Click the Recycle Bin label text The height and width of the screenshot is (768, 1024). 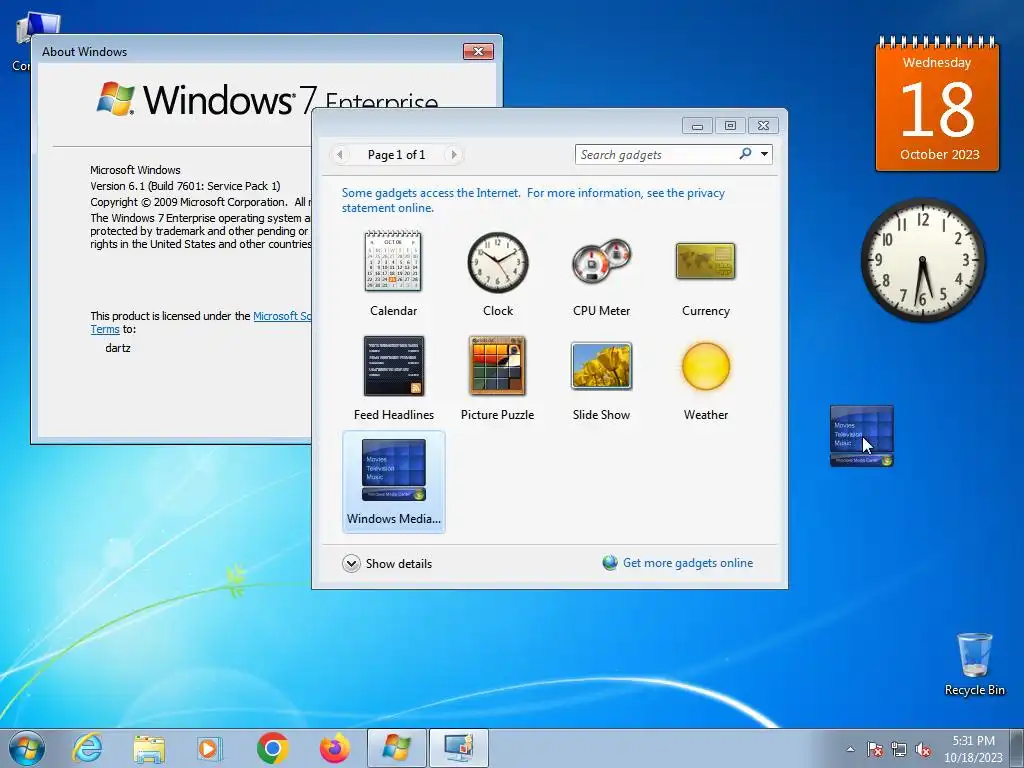click(x=974, y=690)
